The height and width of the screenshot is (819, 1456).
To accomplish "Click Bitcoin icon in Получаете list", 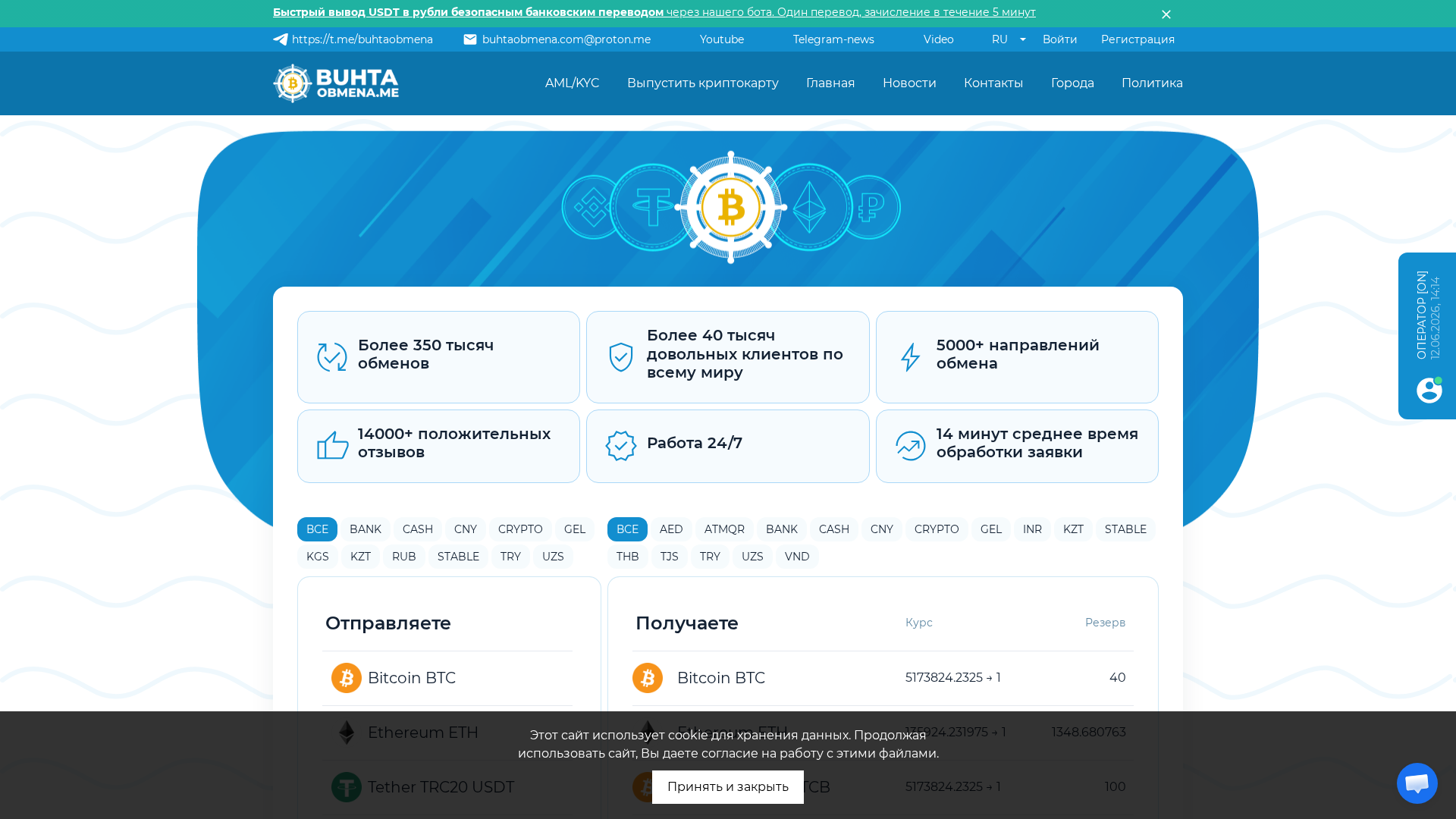I will click(x=648, y=678).
